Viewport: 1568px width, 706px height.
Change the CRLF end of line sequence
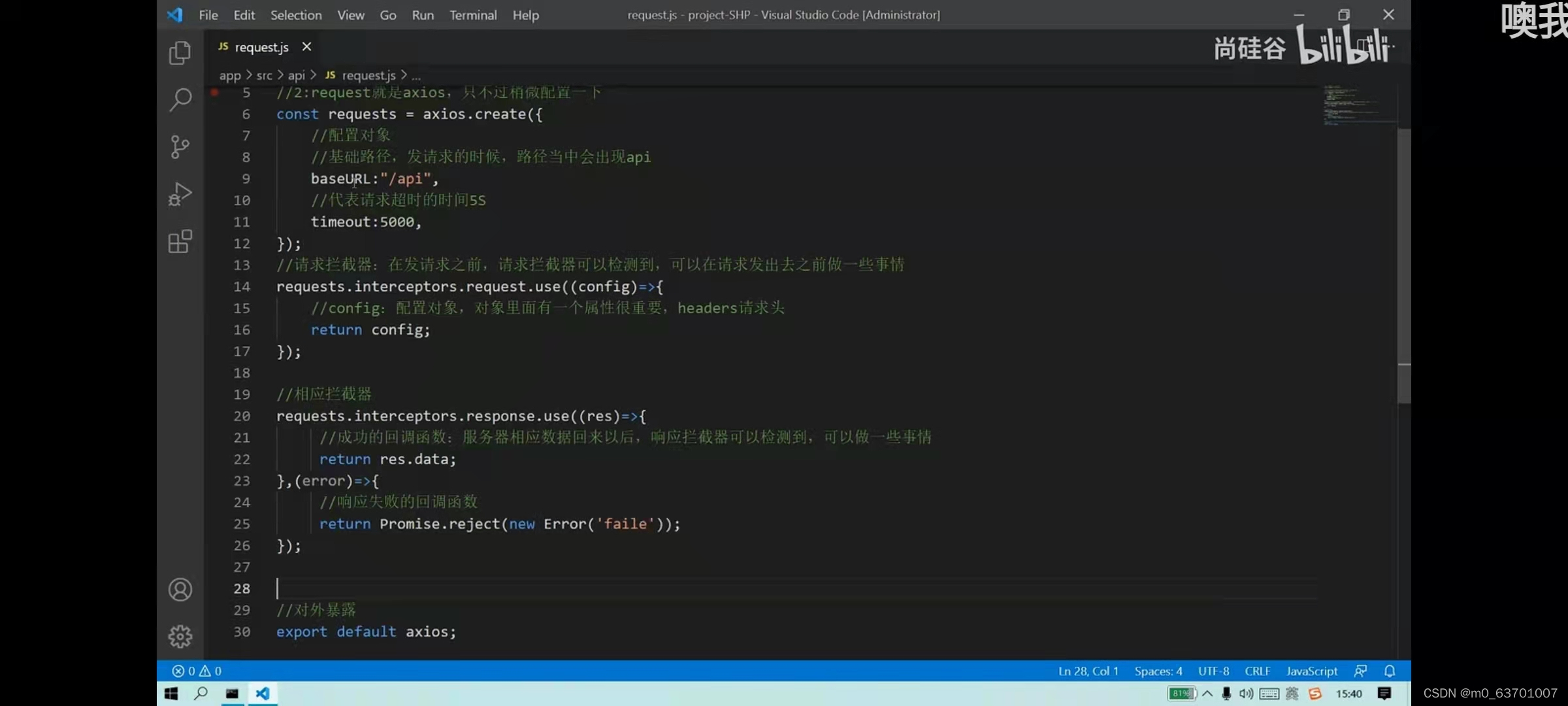(1257, 671)
